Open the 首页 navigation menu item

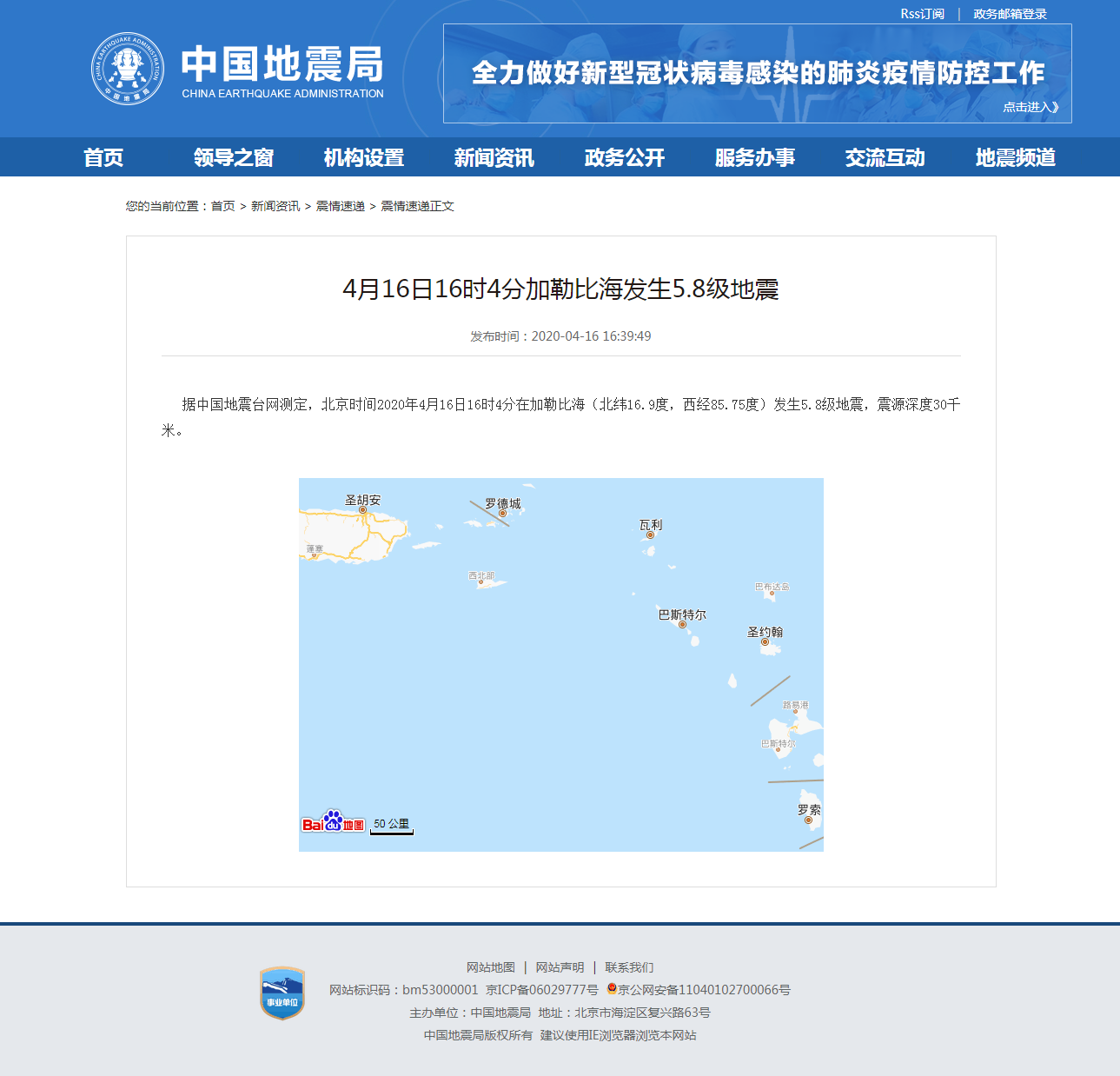pyautogui.click(x=103, y=157)
